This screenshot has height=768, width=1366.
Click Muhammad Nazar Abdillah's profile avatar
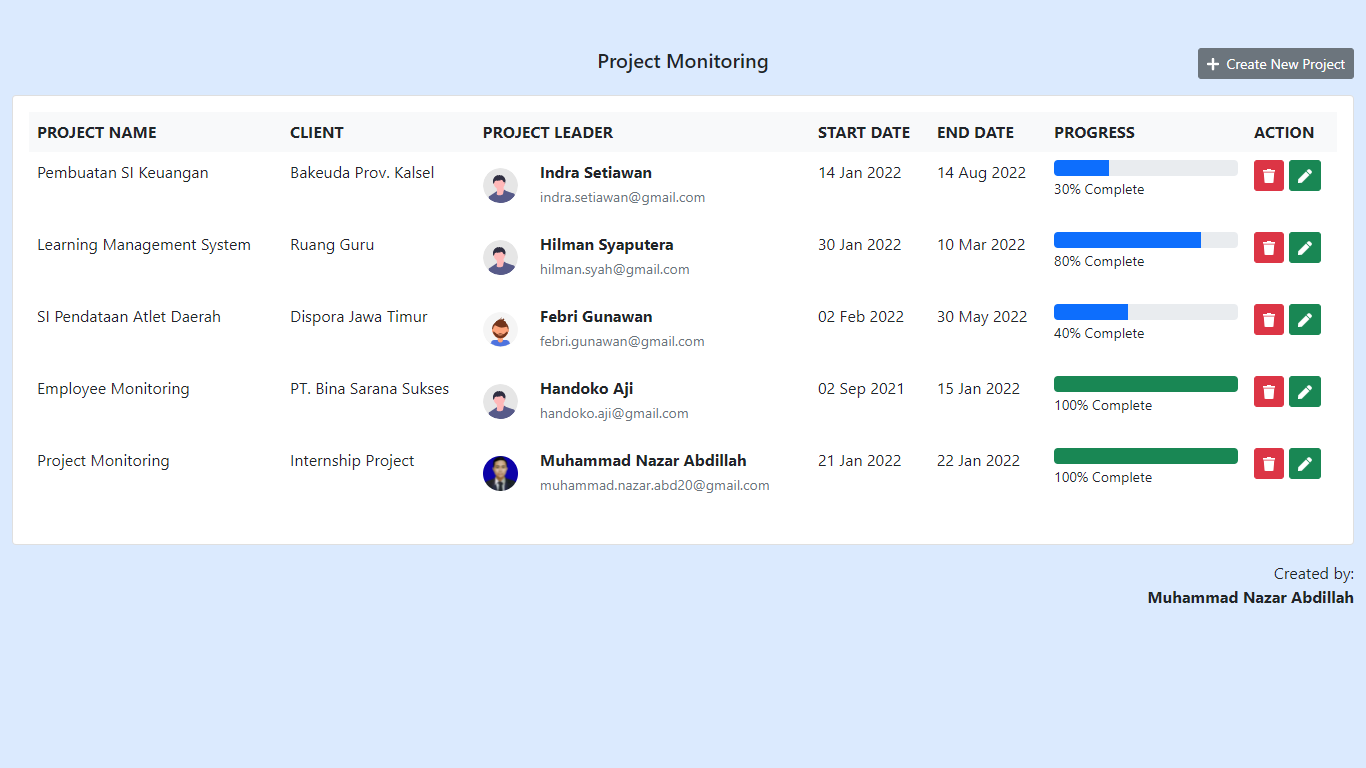coord(500,474)
